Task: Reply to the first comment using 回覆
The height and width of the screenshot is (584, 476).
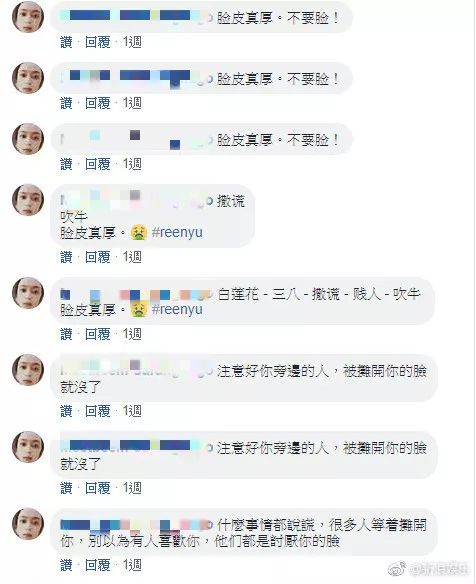Action: click(x=98, y=42)
